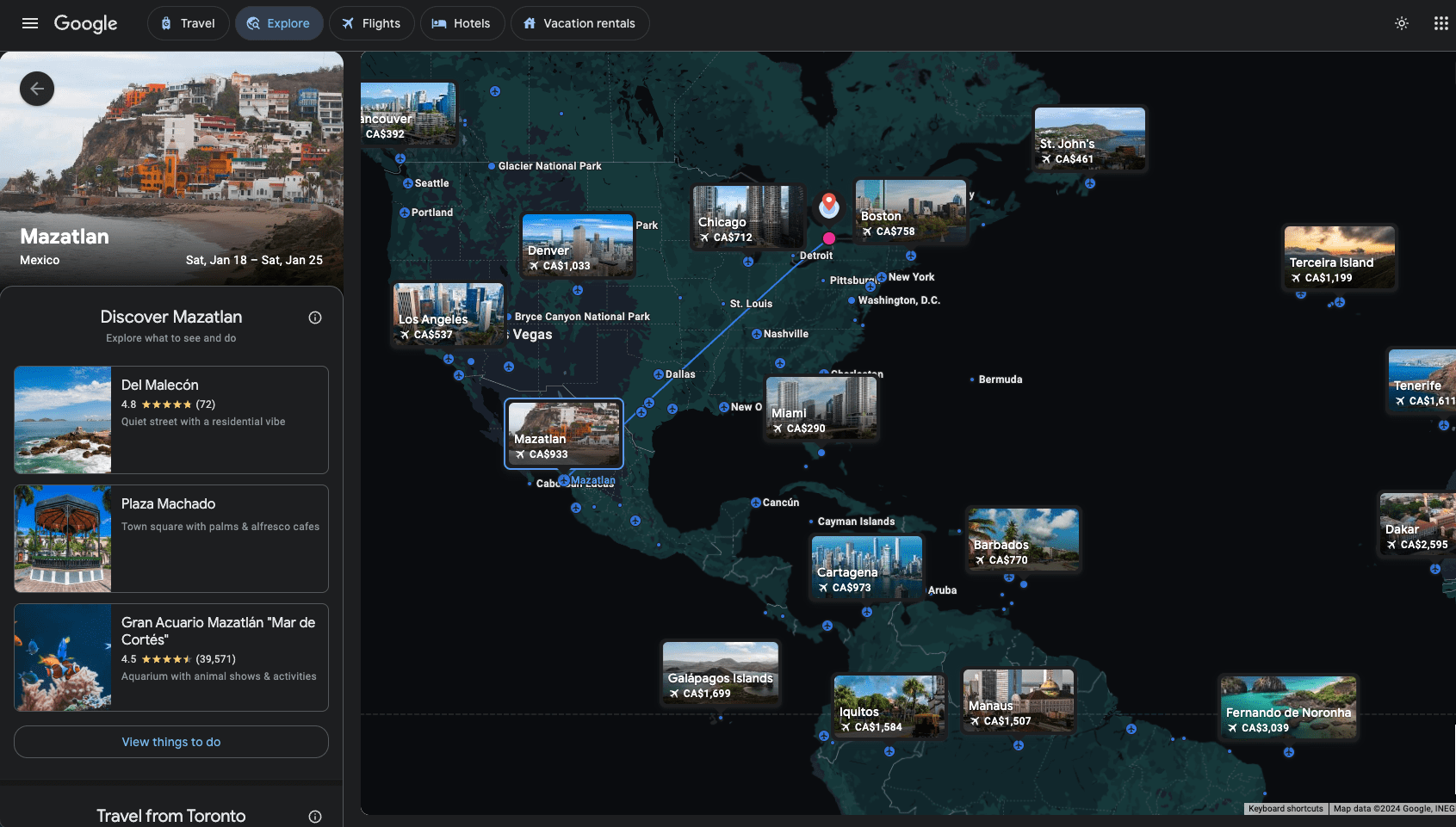
Task: Open the Vacation rentals tab
Action: pos(579,23)
